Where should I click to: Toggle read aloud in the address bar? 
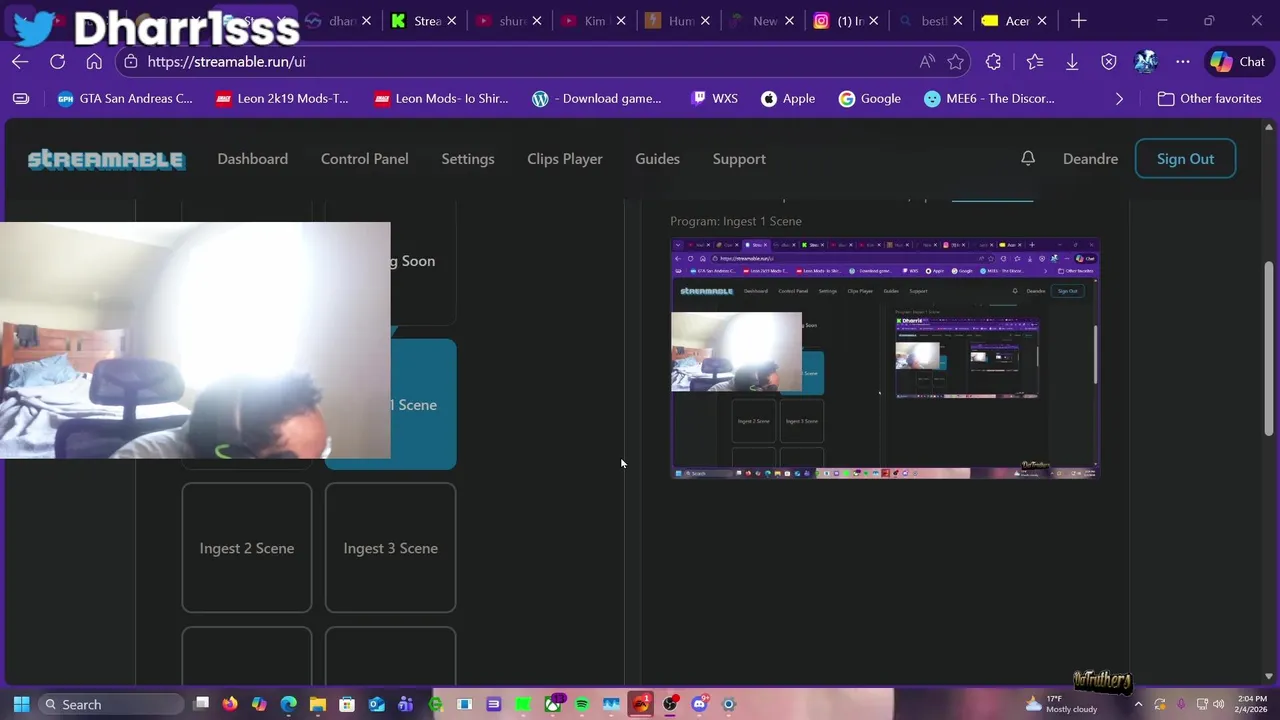(927, 62)
